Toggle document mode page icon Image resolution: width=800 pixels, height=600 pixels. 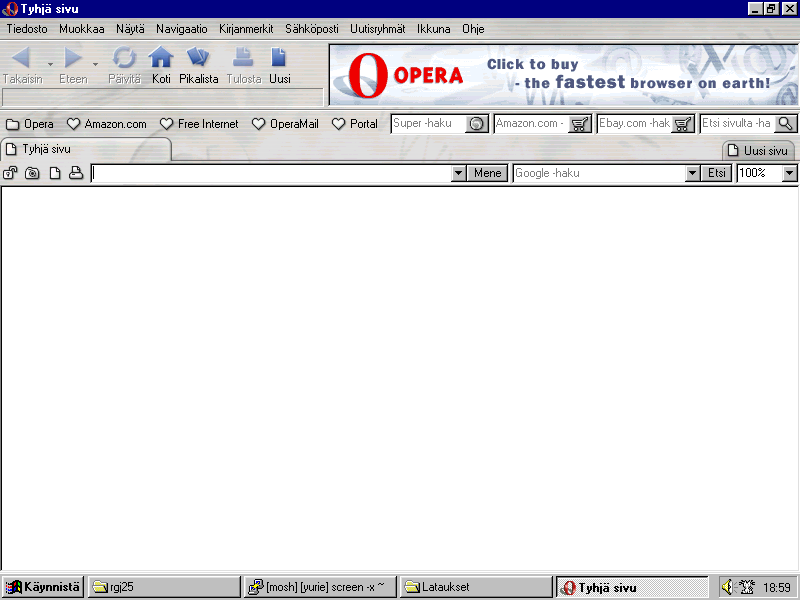click(55, 173)
